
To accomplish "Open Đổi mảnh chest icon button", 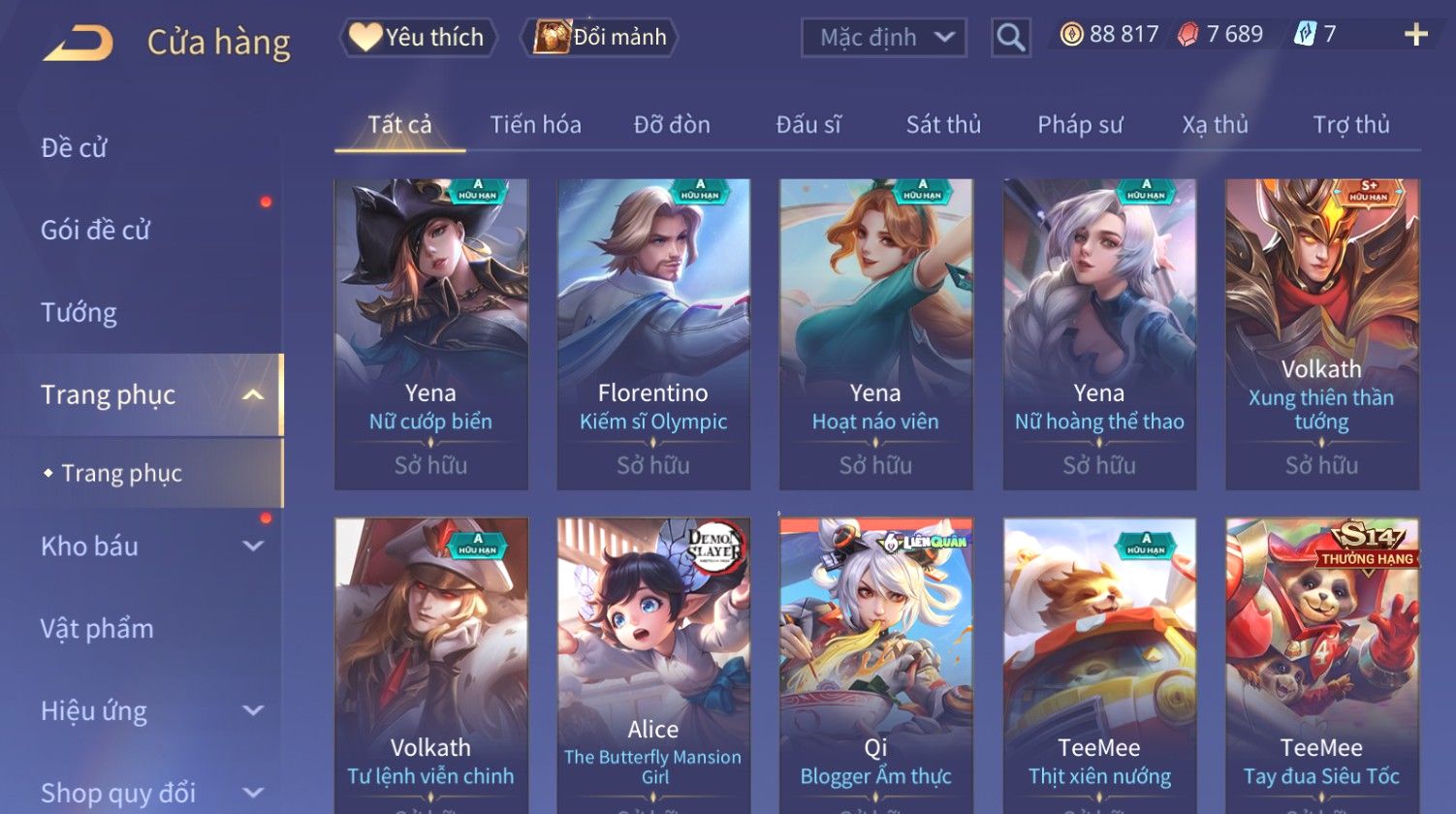I will point(600,37).
